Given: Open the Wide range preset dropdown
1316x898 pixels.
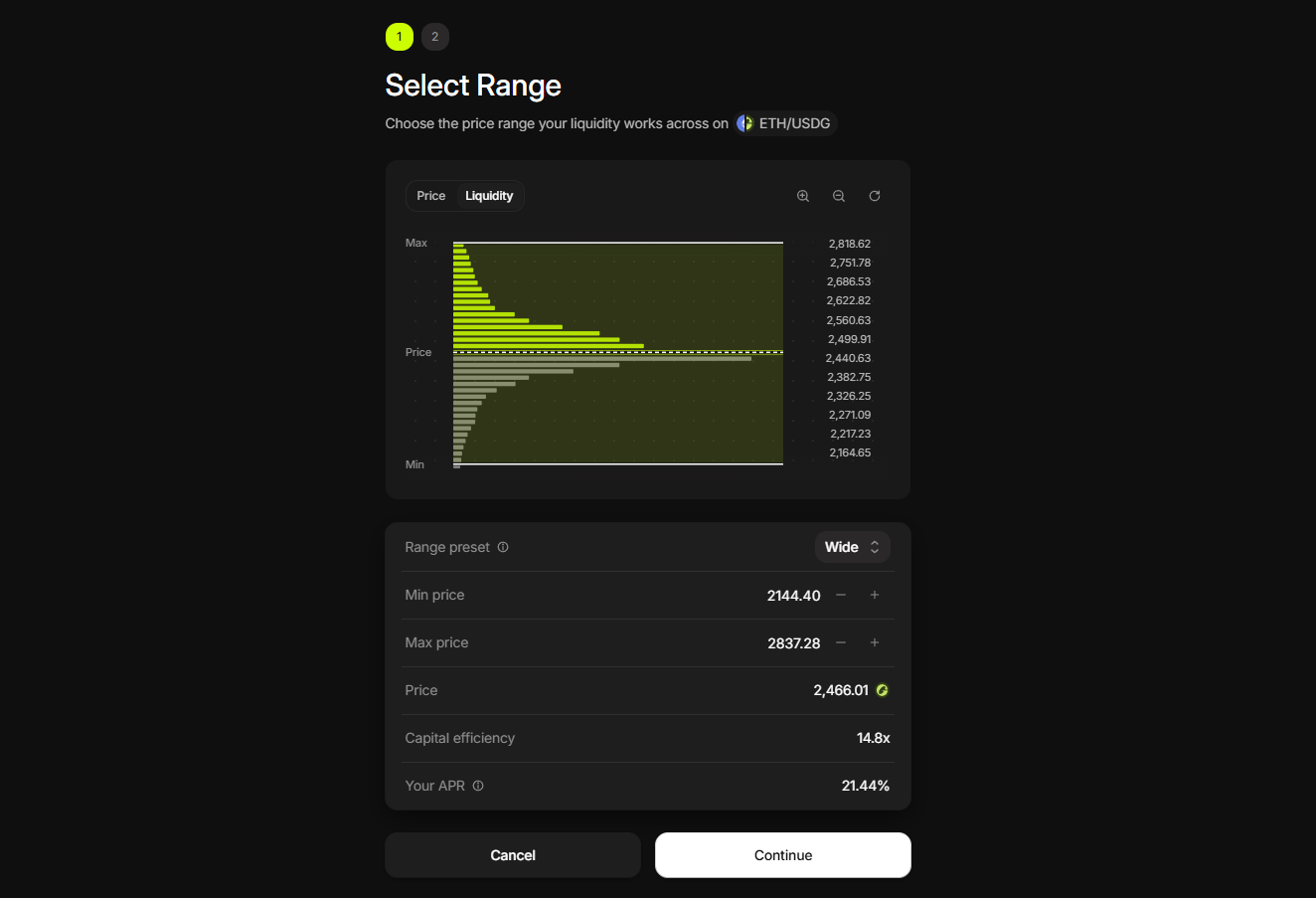Looking at the screenshot, I should coord(852,547).
